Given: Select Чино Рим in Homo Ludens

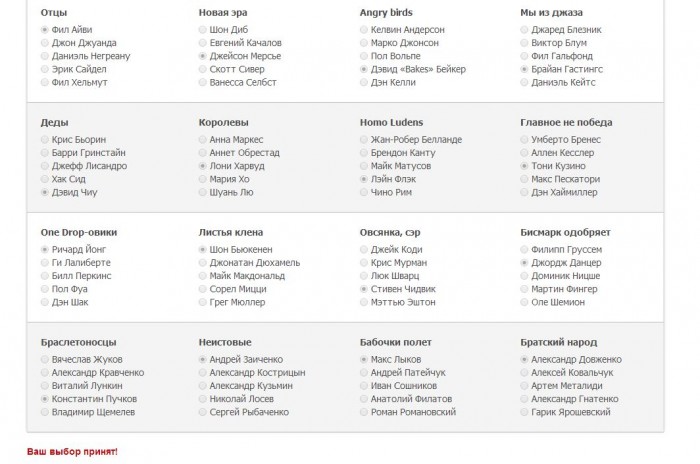Looking at the screenshot, I should click(364, 191).
